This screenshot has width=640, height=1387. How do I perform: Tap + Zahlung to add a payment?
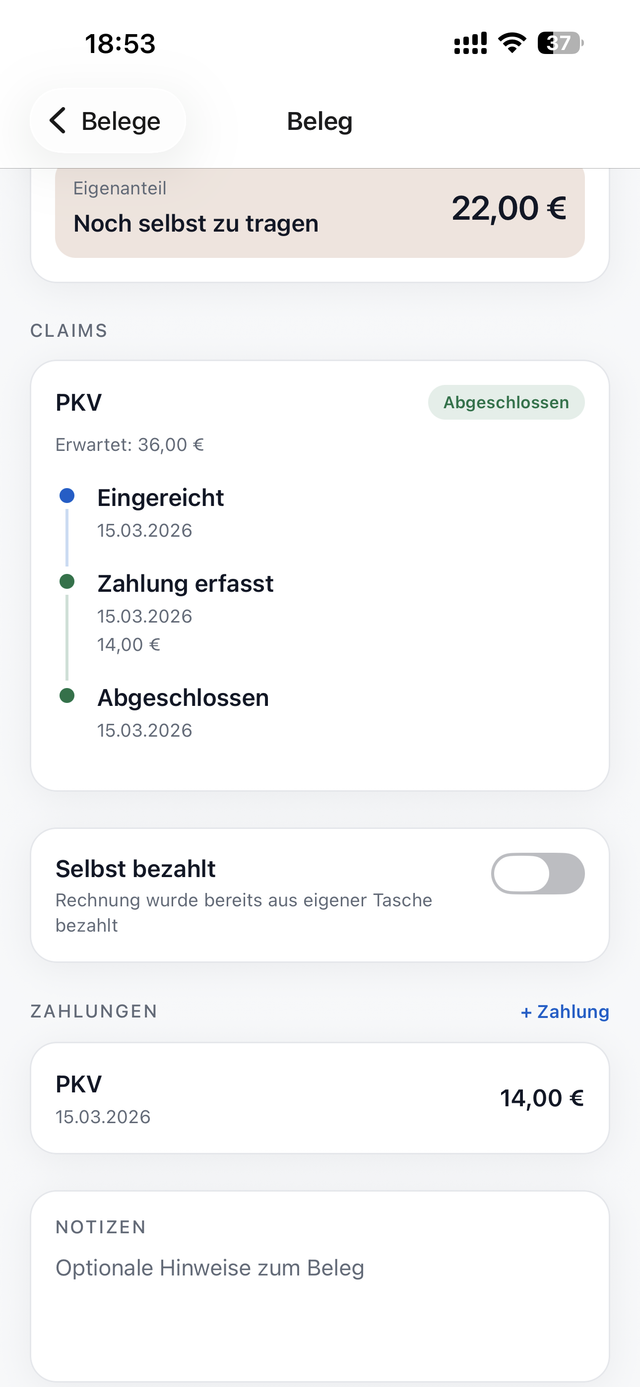click(x=564, y=1011)
